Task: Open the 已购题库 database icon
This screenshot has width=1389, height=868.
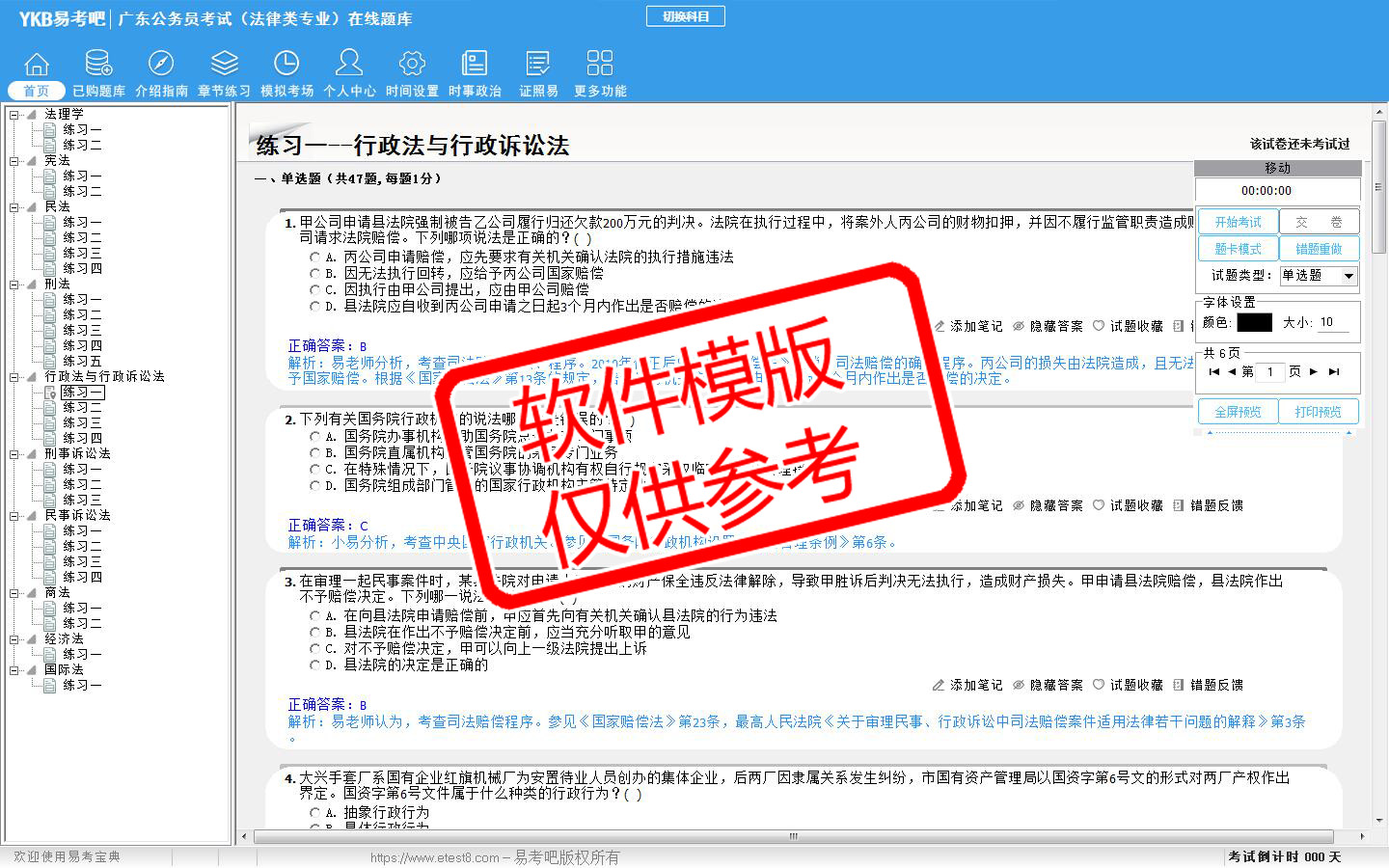Action: point(98,65)
